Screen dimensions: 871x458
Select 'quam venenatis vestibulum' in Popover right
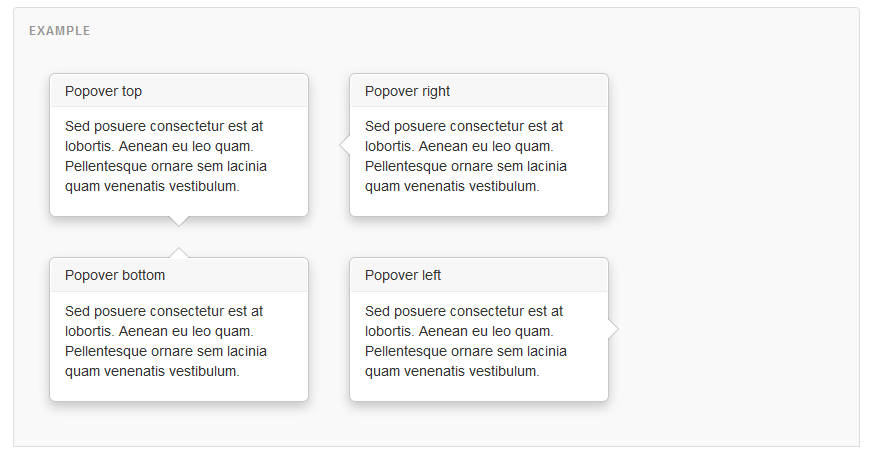452,186
